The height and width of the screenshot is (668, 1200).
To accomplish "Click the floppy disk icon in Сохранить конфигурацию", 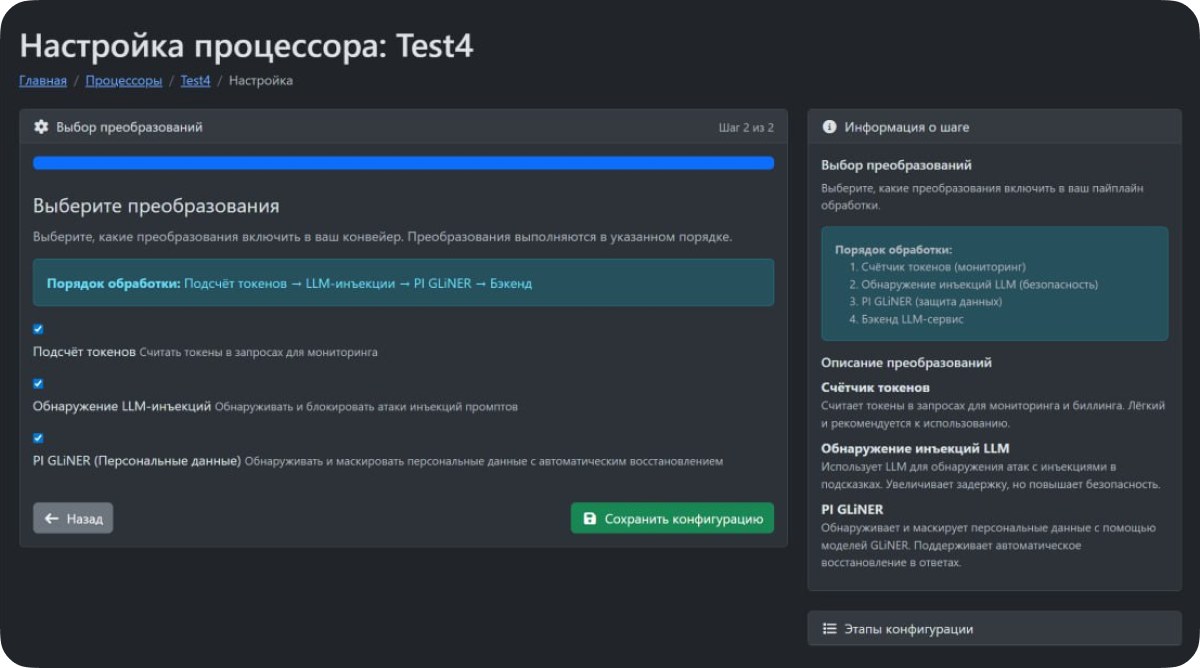I will pyautogui.click(x=590, y=519).
